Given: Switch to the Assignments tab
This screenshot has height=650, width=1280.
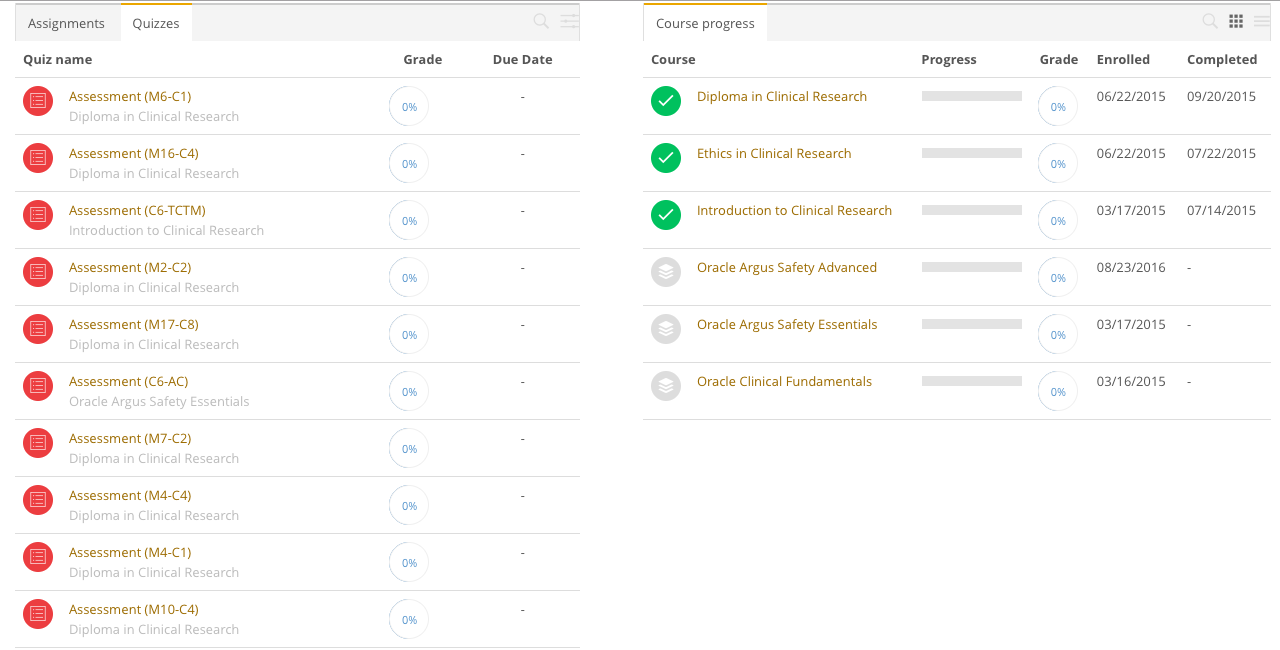Looking at the screenshot, I should click(66, 23).
